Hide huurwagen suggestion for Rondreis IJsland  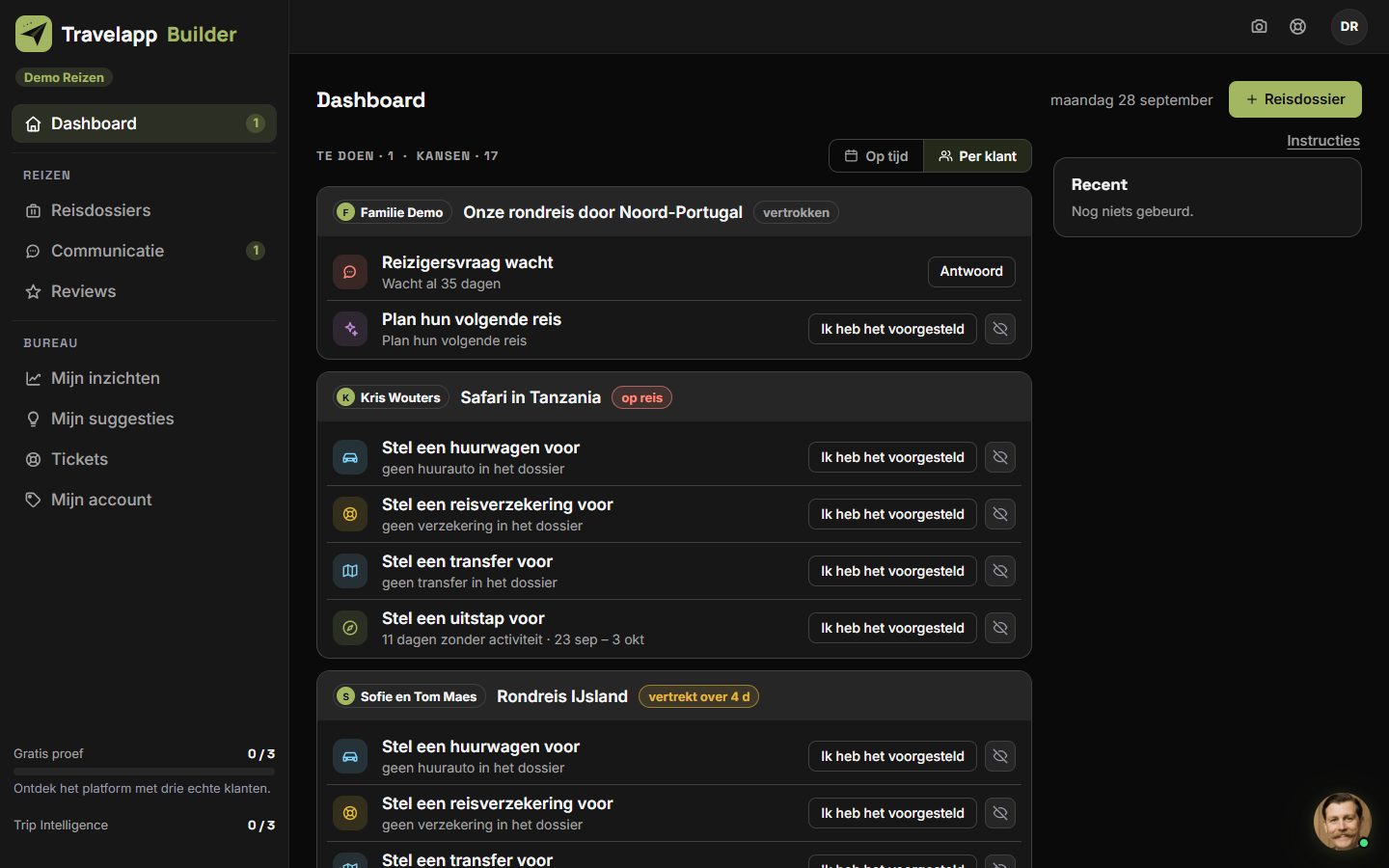(1000, 756)
